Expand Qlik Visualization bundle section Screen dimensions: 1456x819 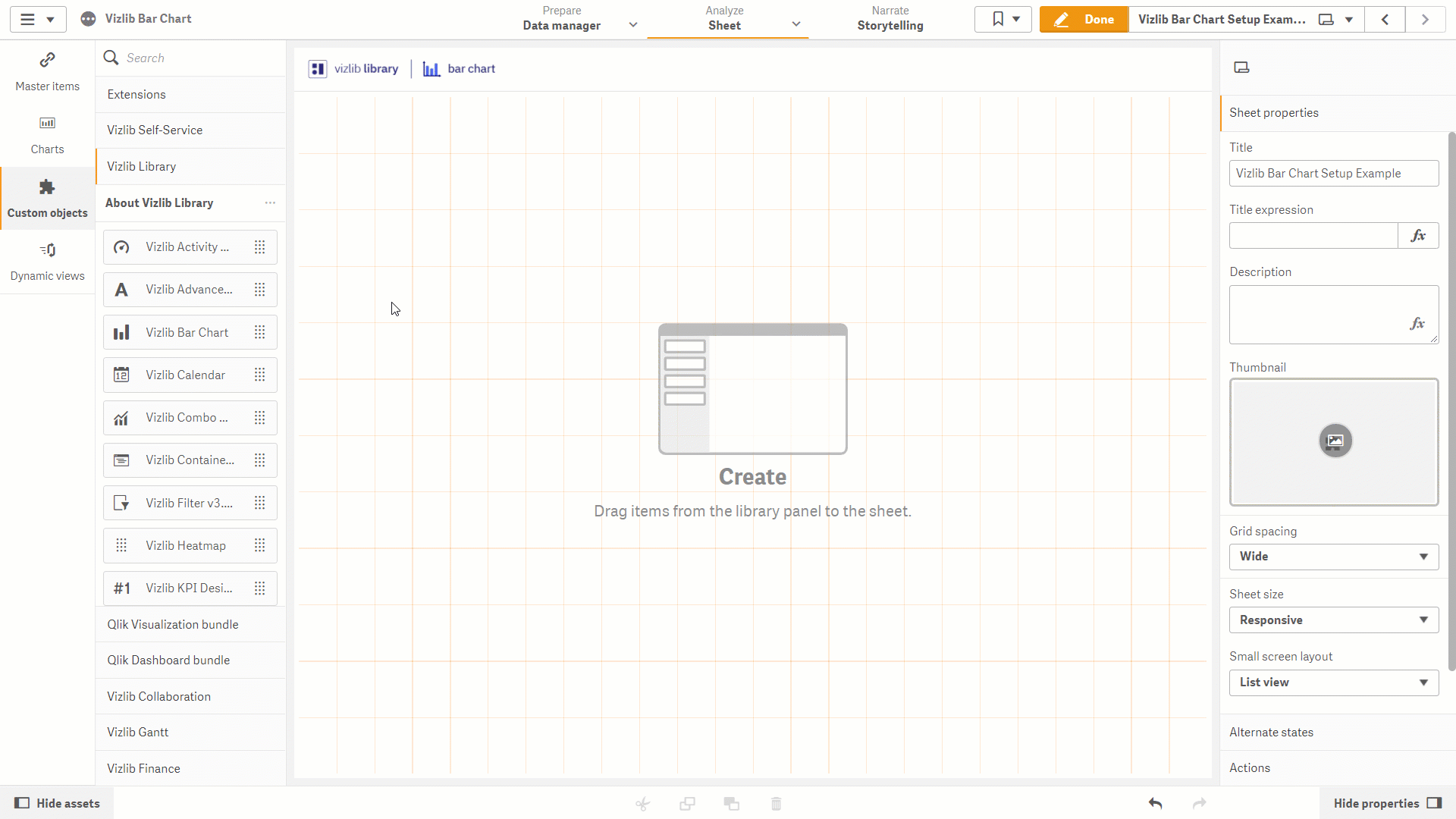click(x=190, y=624)
